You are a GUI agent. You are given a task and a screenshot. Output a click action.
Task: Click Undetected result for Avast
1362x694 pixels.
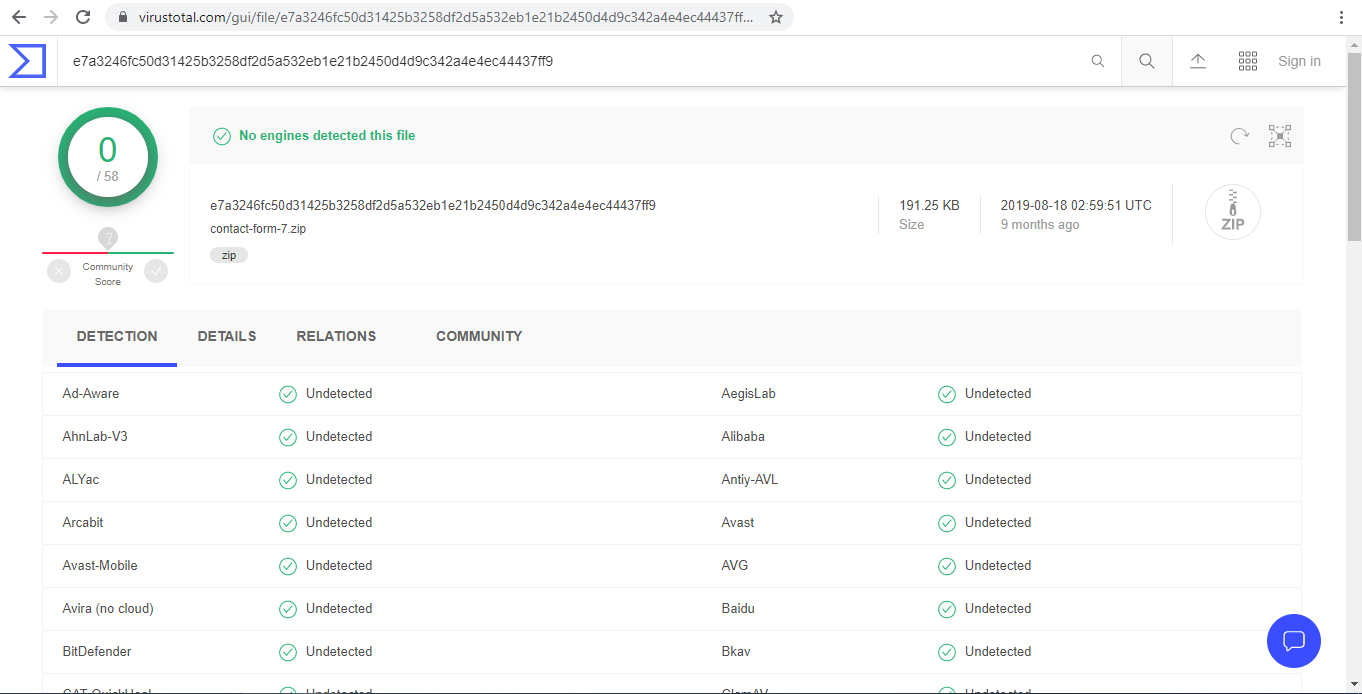pos(998,523)
